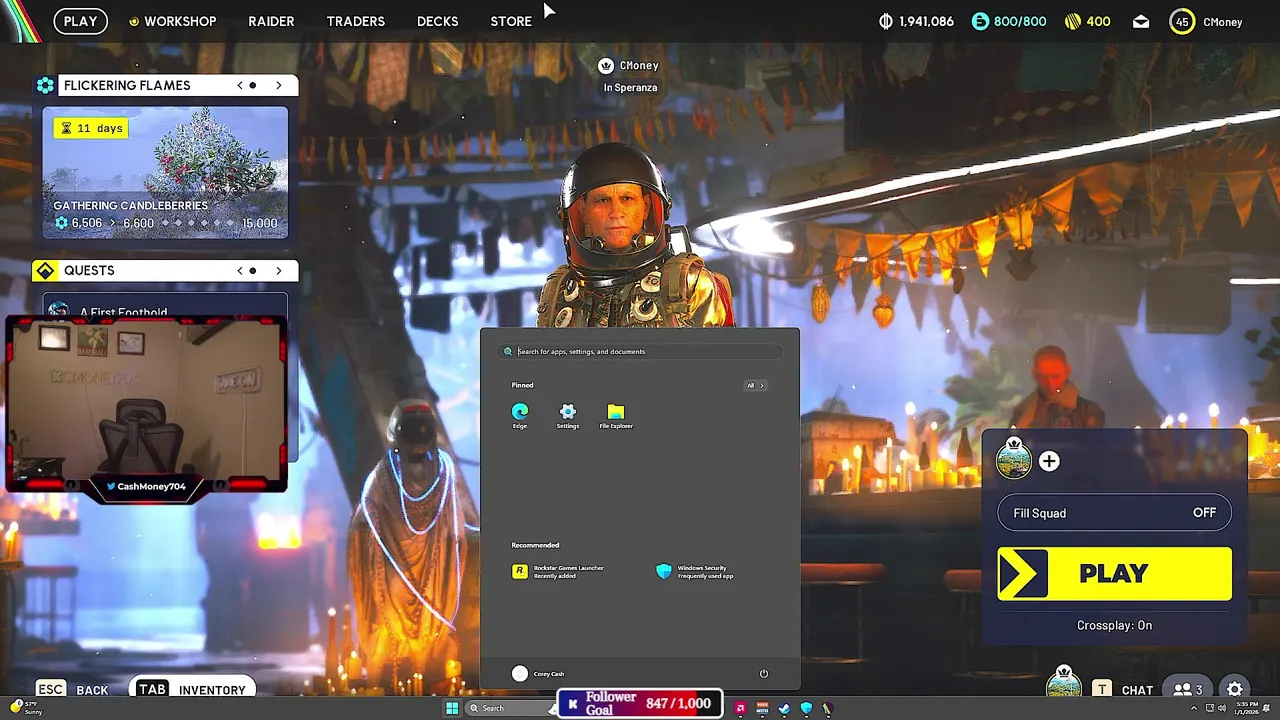
Task: Open the AMD software taskbar icon
Action: [740, 708]
